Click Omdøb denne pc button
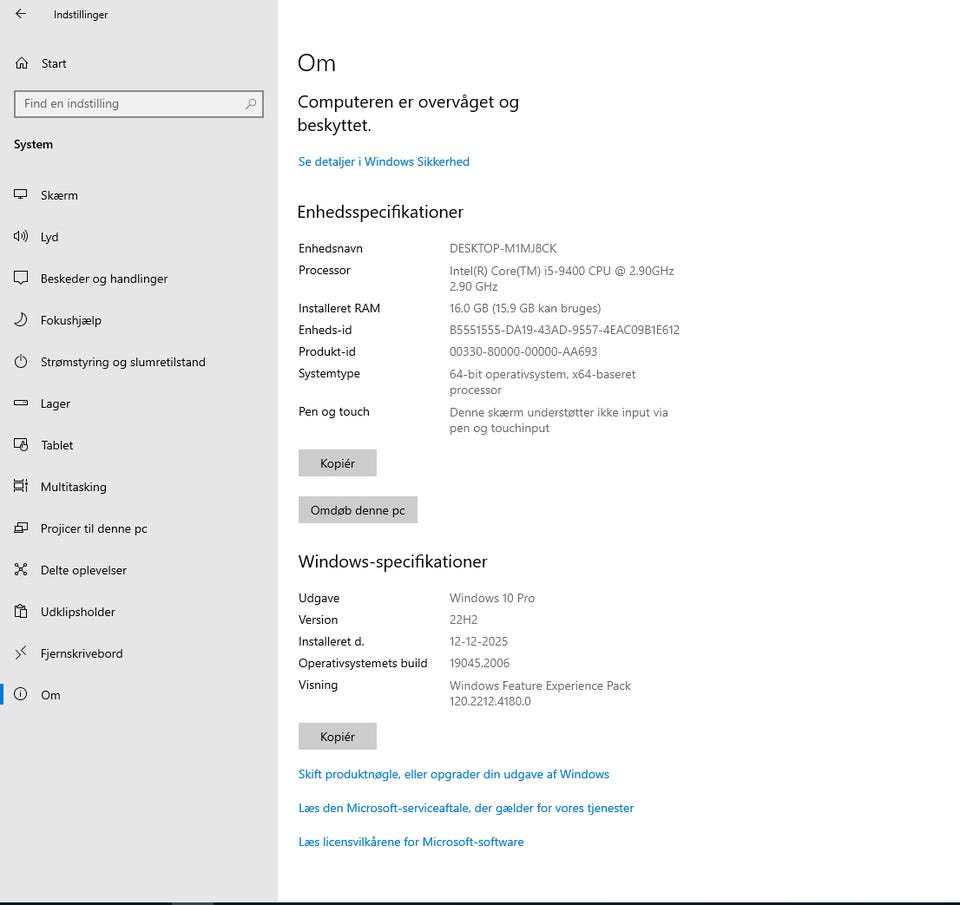960x905 pixels. click(x=358, y=509)
